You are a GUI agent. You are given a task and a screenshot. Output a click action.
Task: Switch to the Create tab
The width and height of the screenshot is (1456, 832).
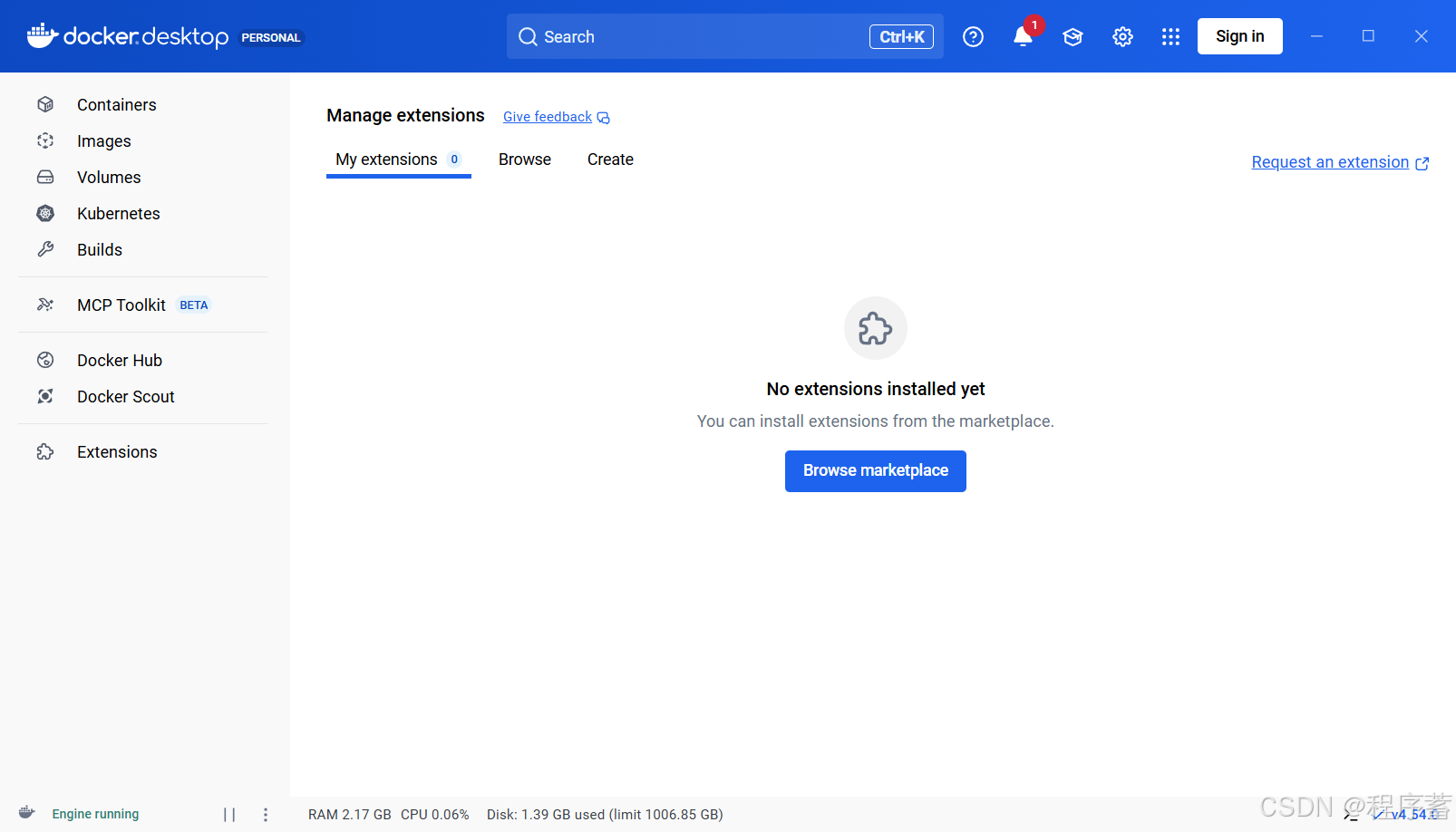click(610, 160)
